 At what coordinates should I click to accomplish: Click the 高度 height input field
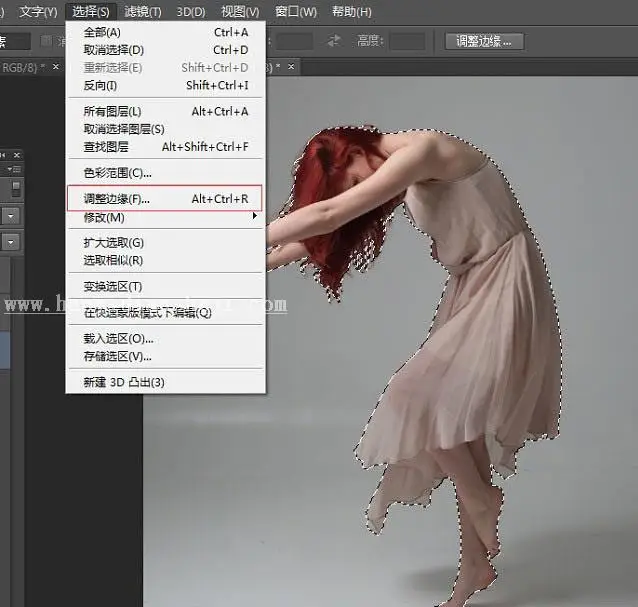[407, 41]
